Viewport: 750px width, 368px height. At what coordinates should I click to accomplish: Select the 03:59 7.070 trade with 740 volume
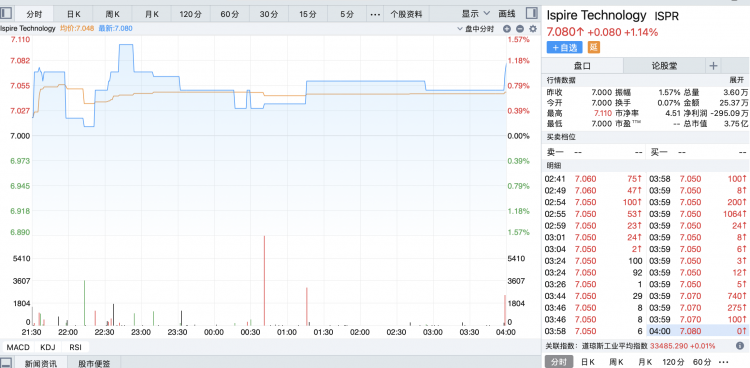[x=698, y=296]
